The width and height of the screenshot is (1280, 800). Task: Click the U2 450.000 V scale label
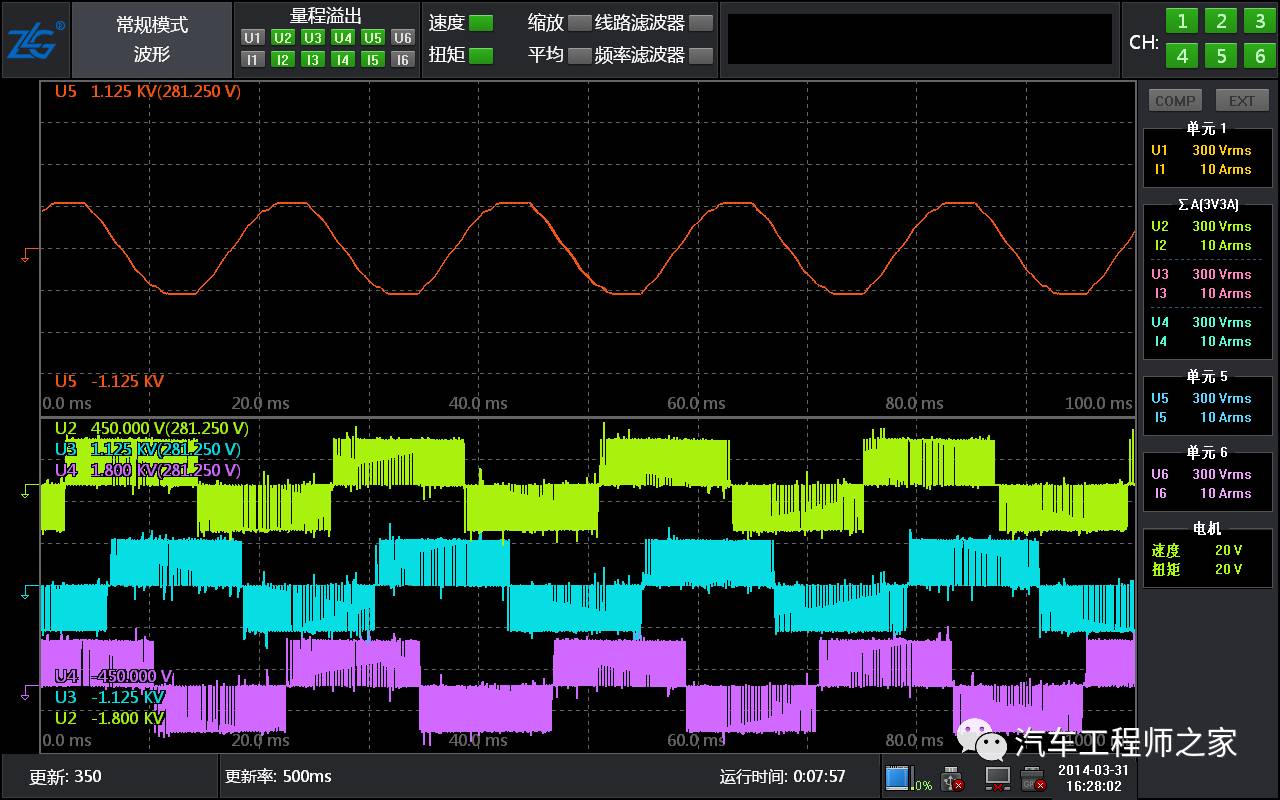[151, 428]
